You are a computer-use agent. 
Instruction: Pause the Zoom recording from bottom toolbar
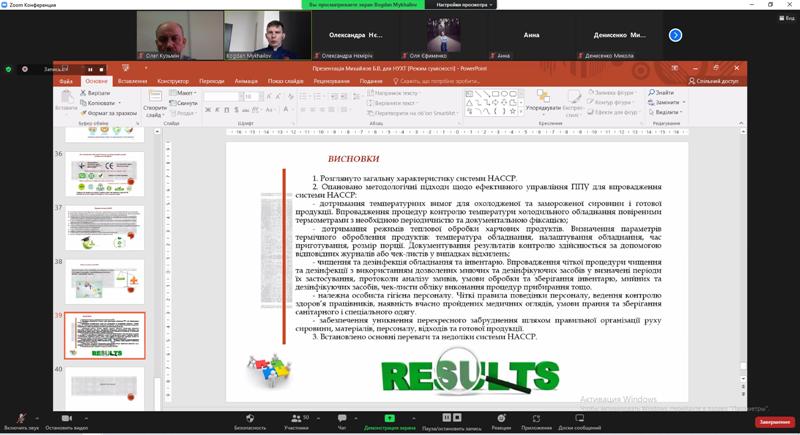(446, 417)
